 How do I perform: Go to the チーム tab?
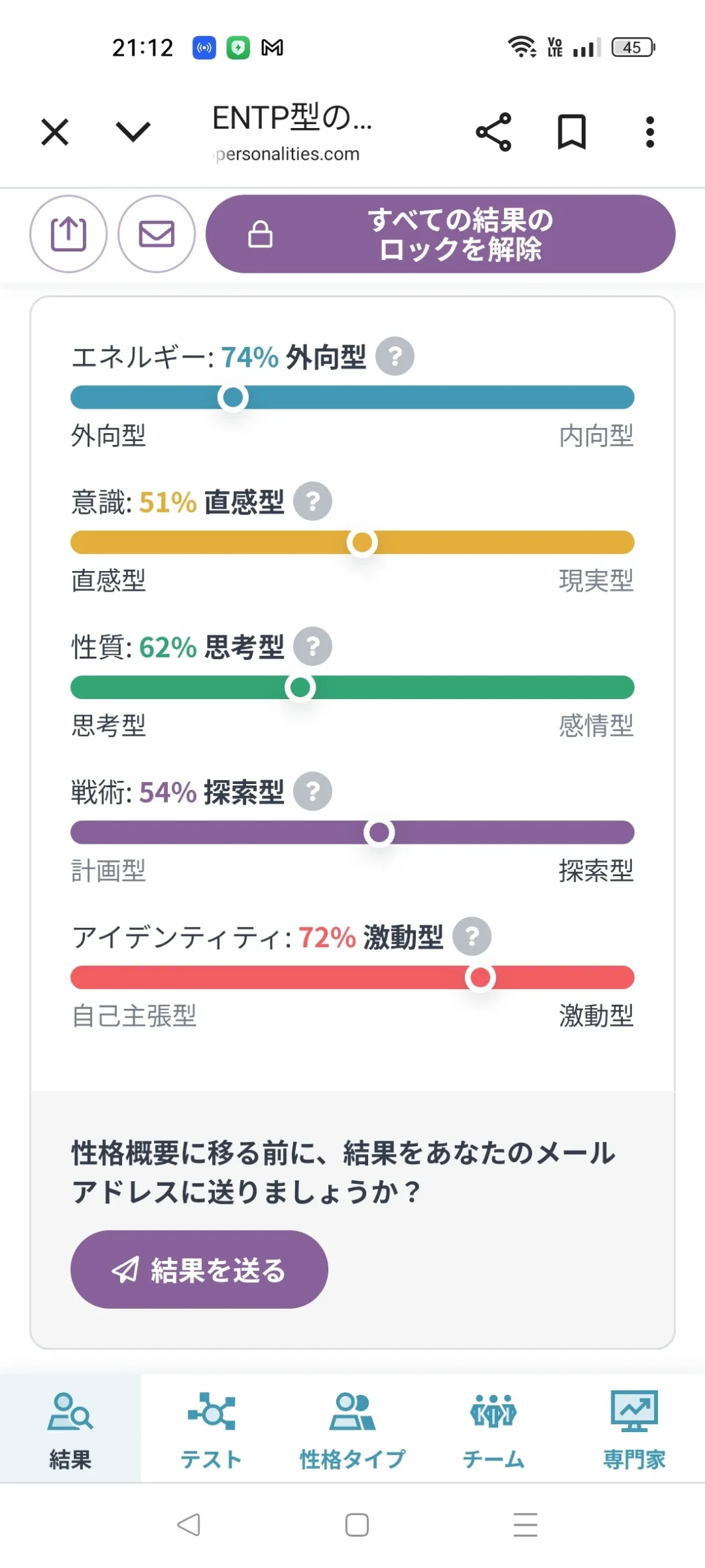point(493,1429)
